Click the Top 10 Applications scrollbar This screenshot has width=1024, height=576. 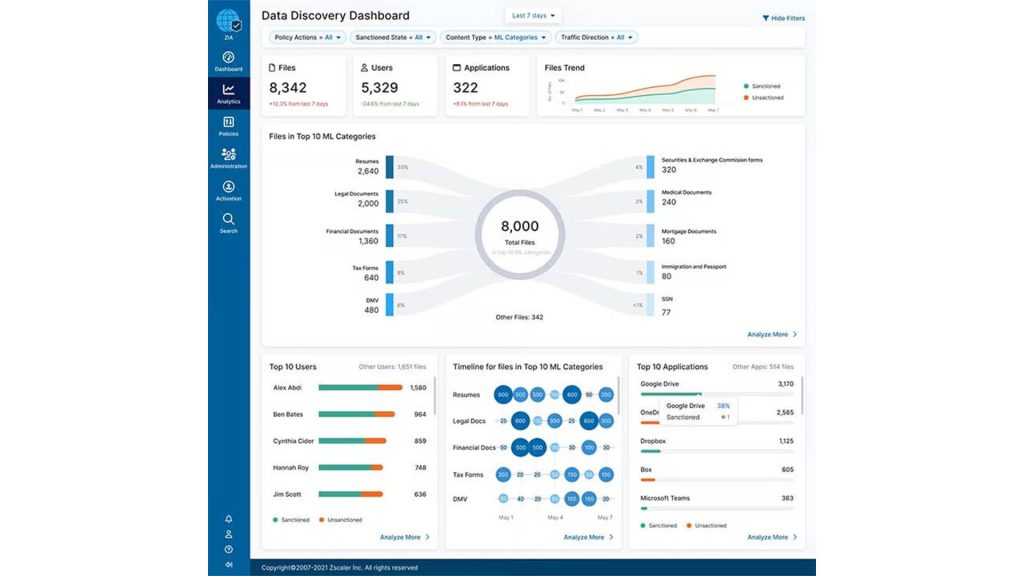[801, 396]
